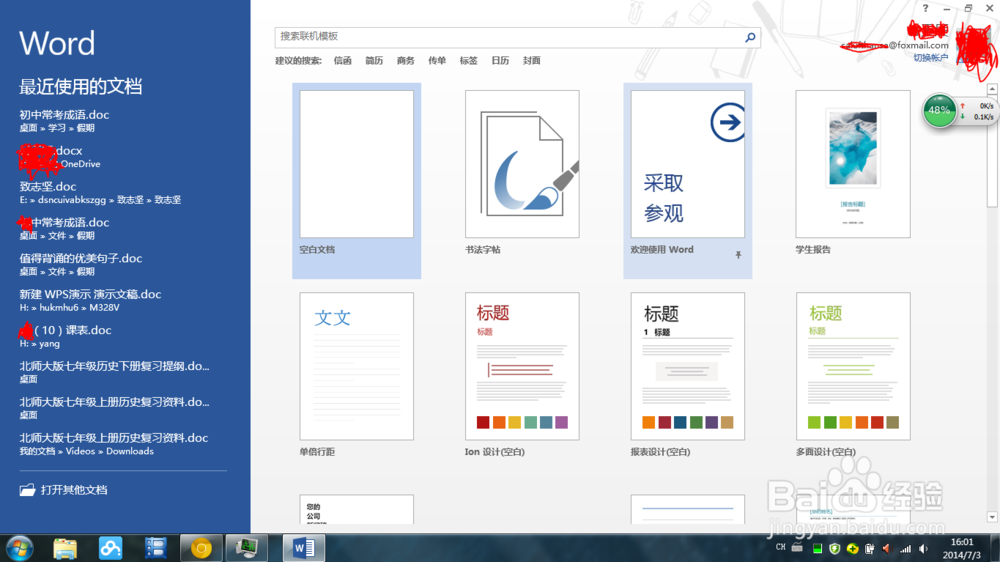Open the Help question mark icon
The image size is (1000, 562).
(925, 8)
